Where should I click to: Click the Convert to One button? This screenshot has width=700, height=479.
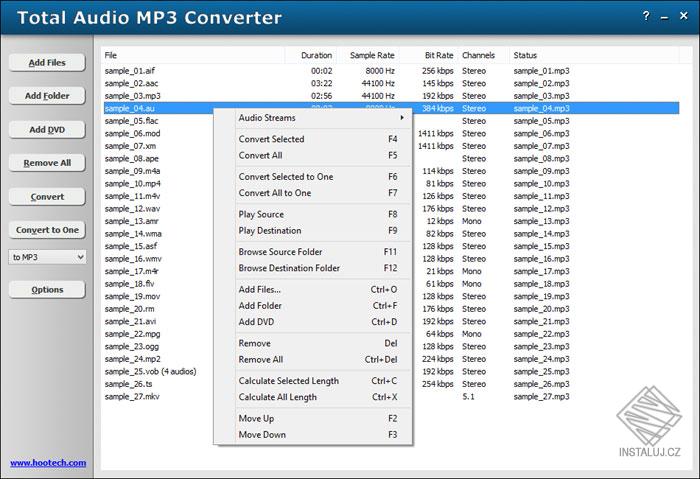47,230
